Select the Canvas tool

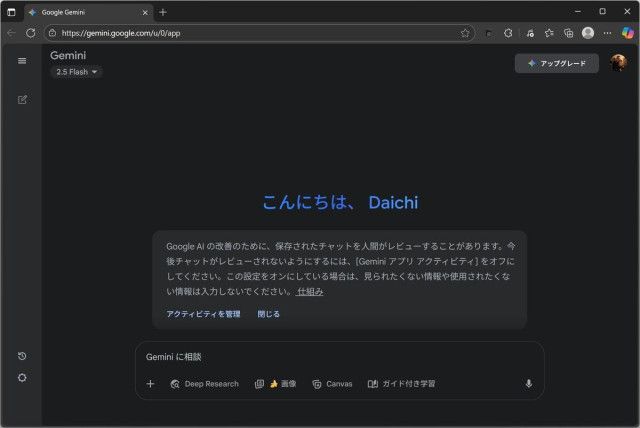332,384
